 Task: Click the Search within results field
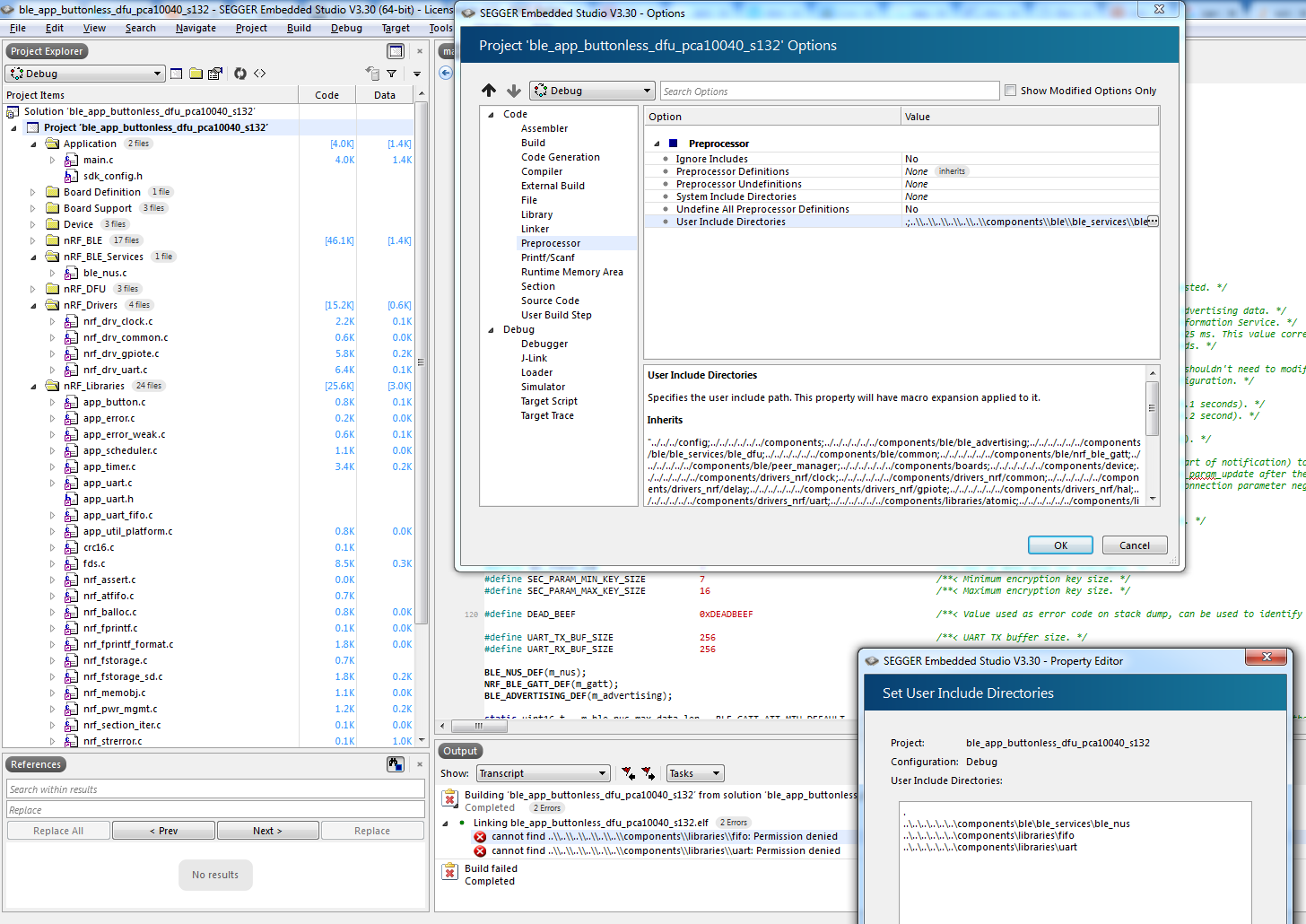(x=215, y=789)
